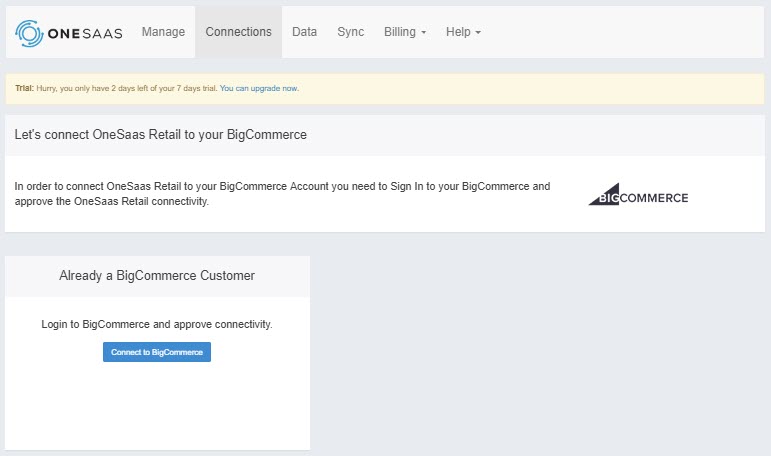Click the BigCommerce COMMERCE logo text
The width and height of the screenshot is (771, 456).
coord(653,198)
